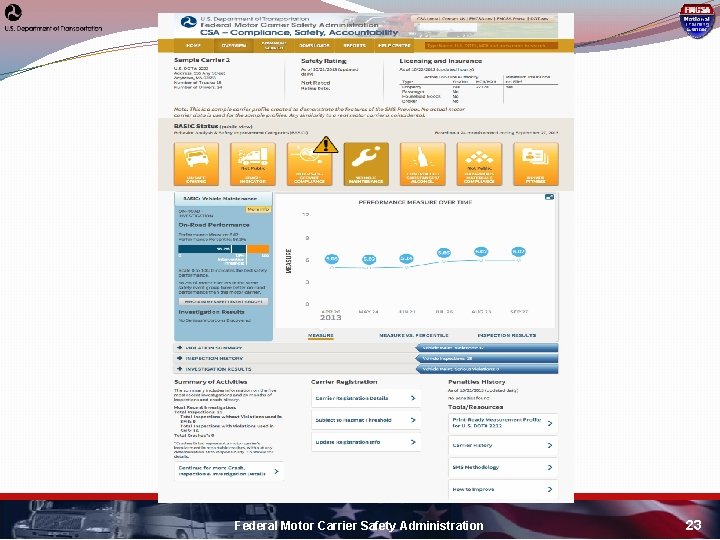Click the April data point on the chart

[x=332, y=259]
